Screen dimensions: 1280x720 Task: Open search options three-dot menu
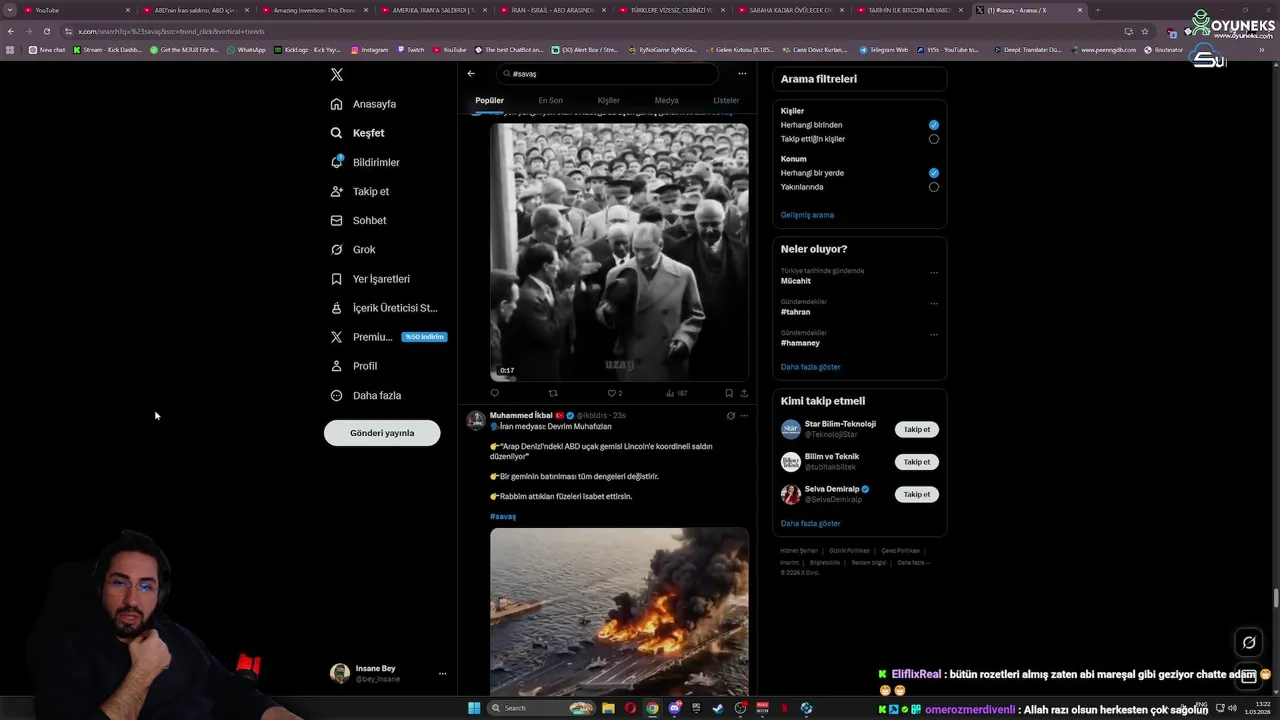[x=742, y=73]
